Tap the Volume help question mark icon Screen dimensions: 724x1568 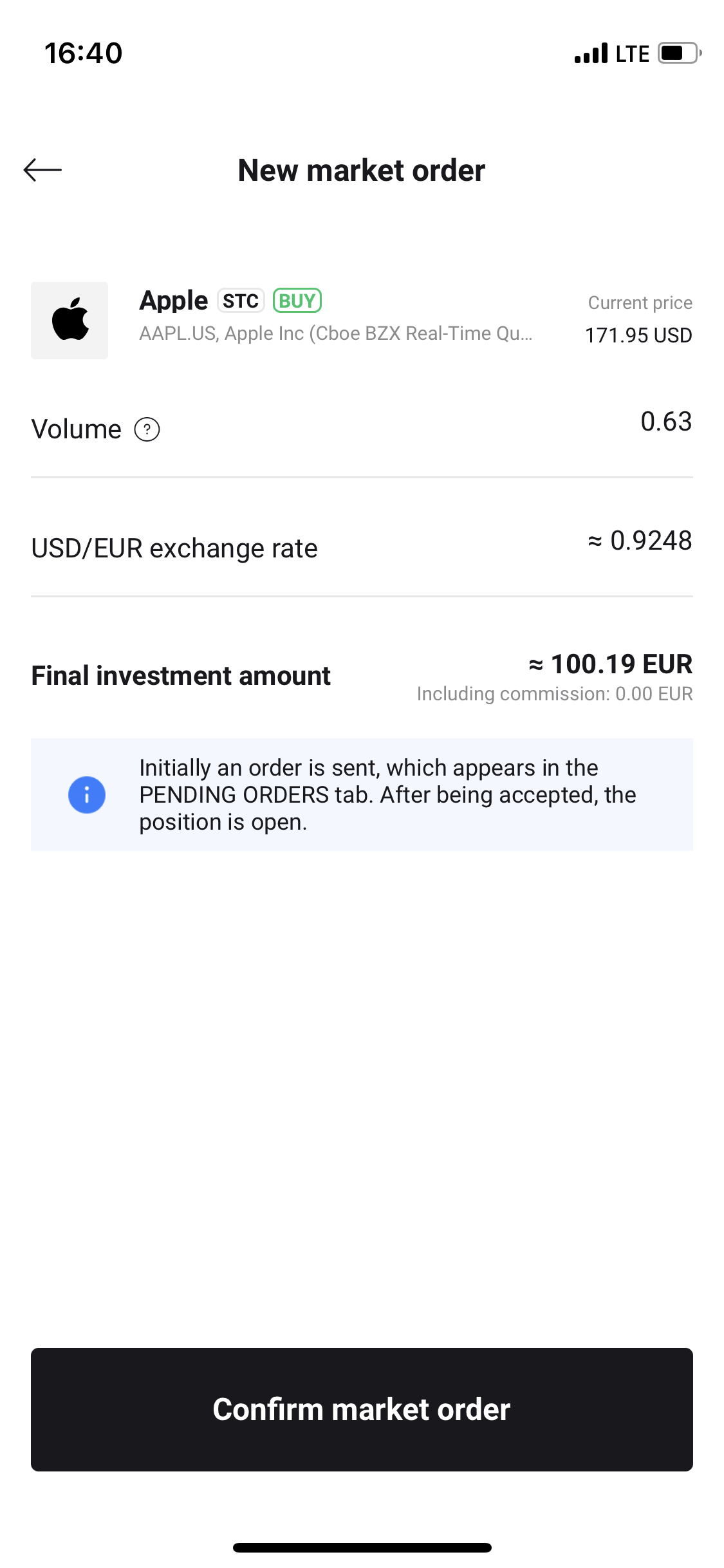click(147, 429)
